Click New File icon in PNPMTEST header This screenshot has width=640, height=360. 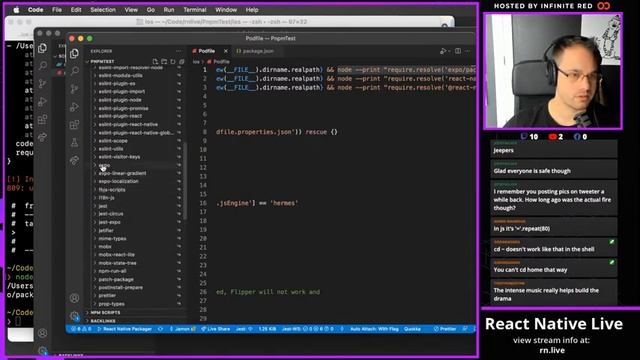155,62
